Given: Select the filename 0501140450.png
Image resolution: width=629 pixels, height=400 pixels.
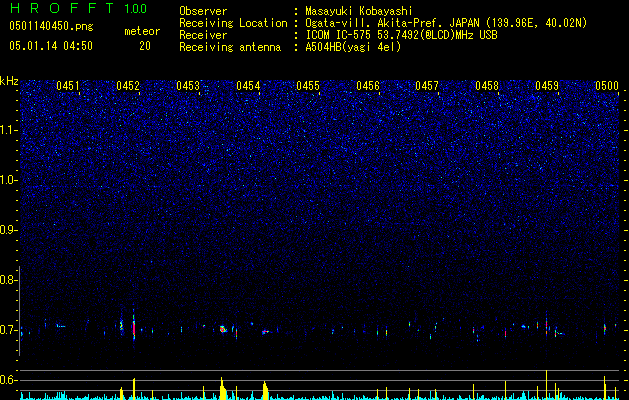Looking at the screenshot, I should tap(51, 26).
